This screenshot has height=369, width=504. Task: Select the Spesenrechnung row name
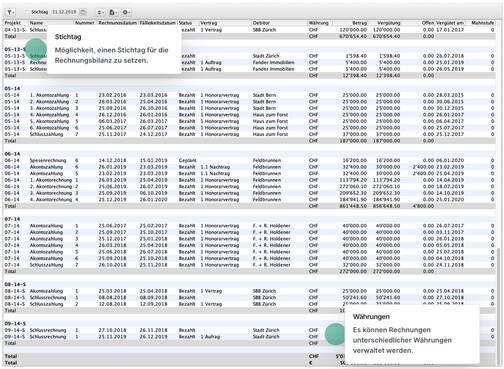pyautogui.click(x=48, y=160)
